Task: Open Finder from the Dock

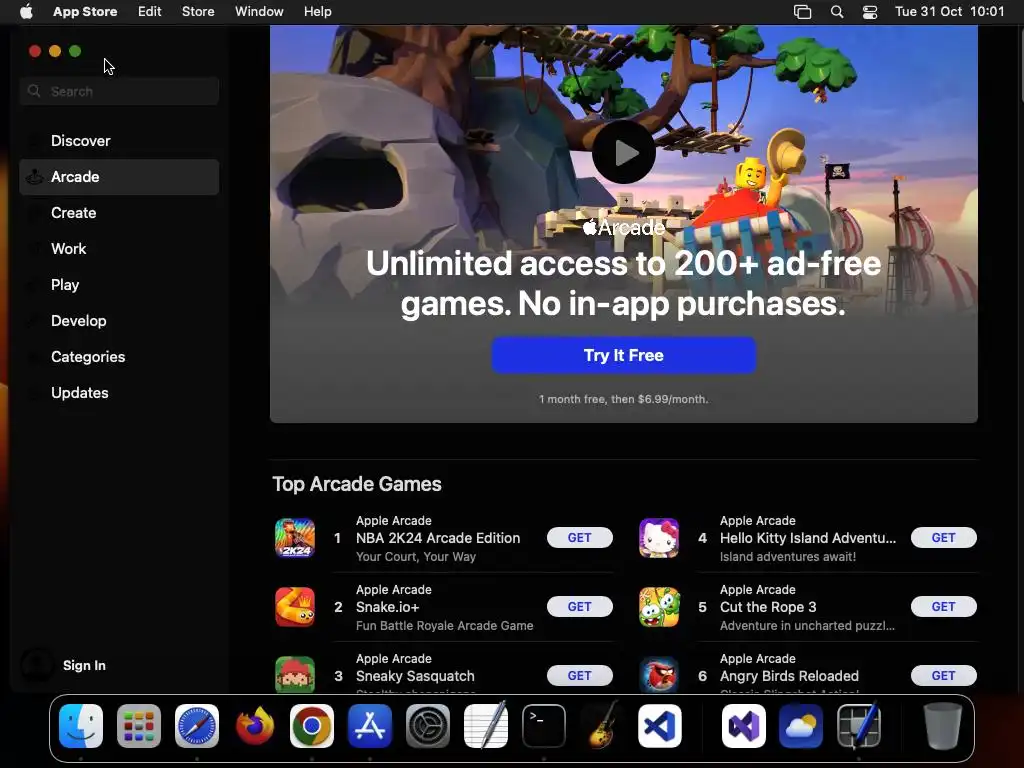Action: tap(81, 726)
